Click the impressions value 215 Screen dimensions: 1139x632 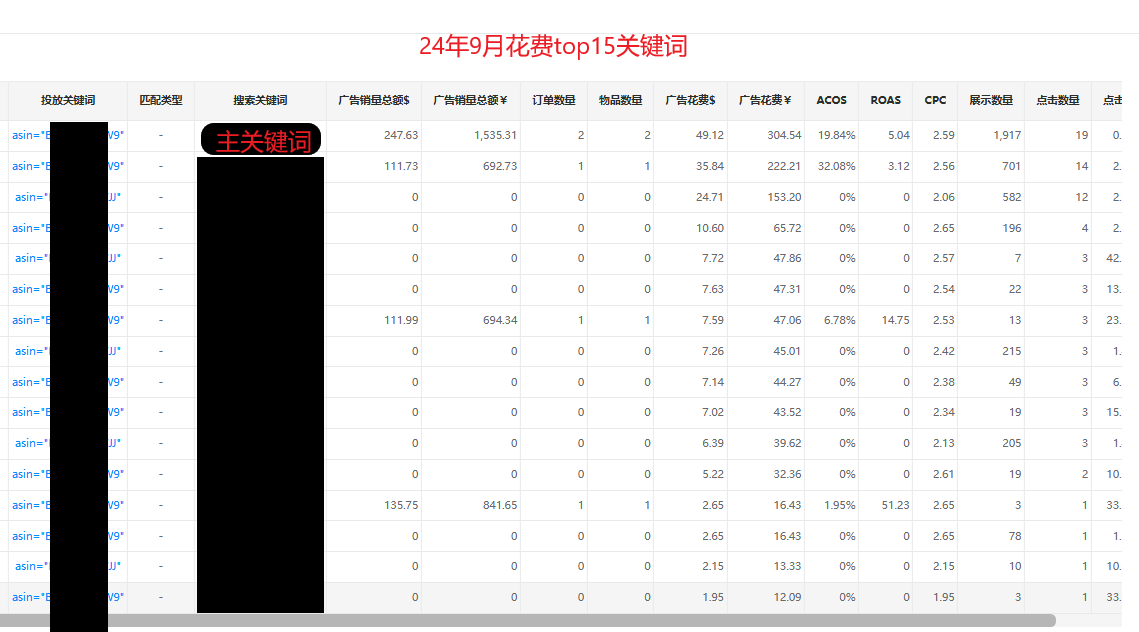tap(1012, 351)
